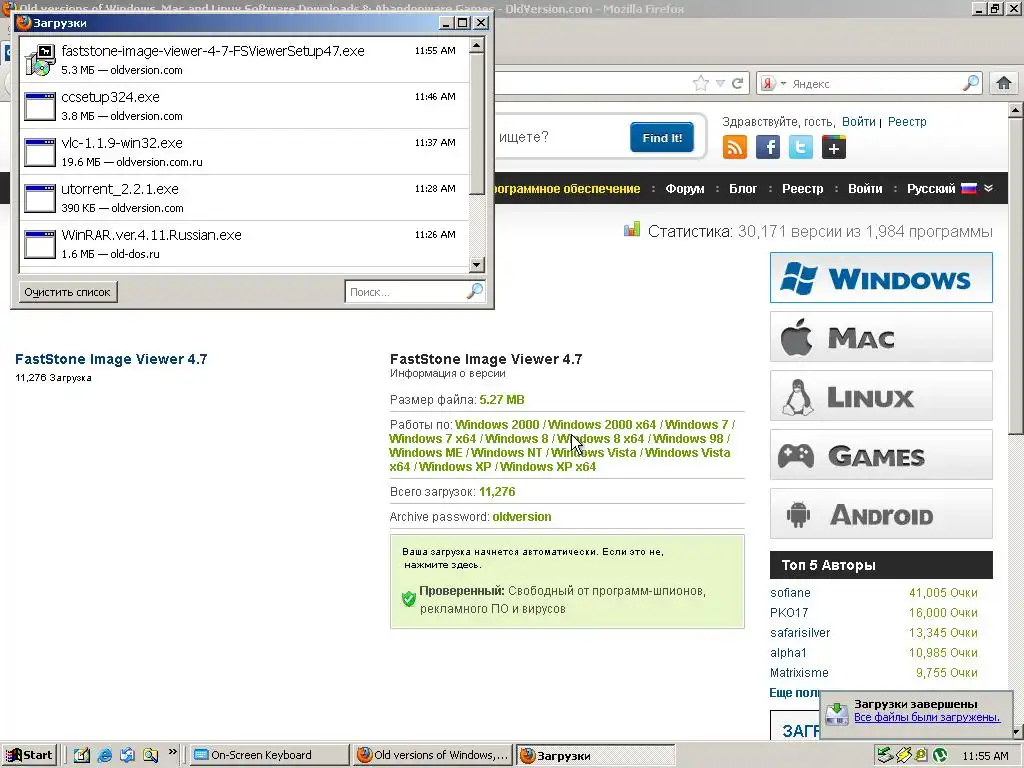Click the Android platform banner
The width and height of the screenshot is (1024, 768).
pos(881,514)
